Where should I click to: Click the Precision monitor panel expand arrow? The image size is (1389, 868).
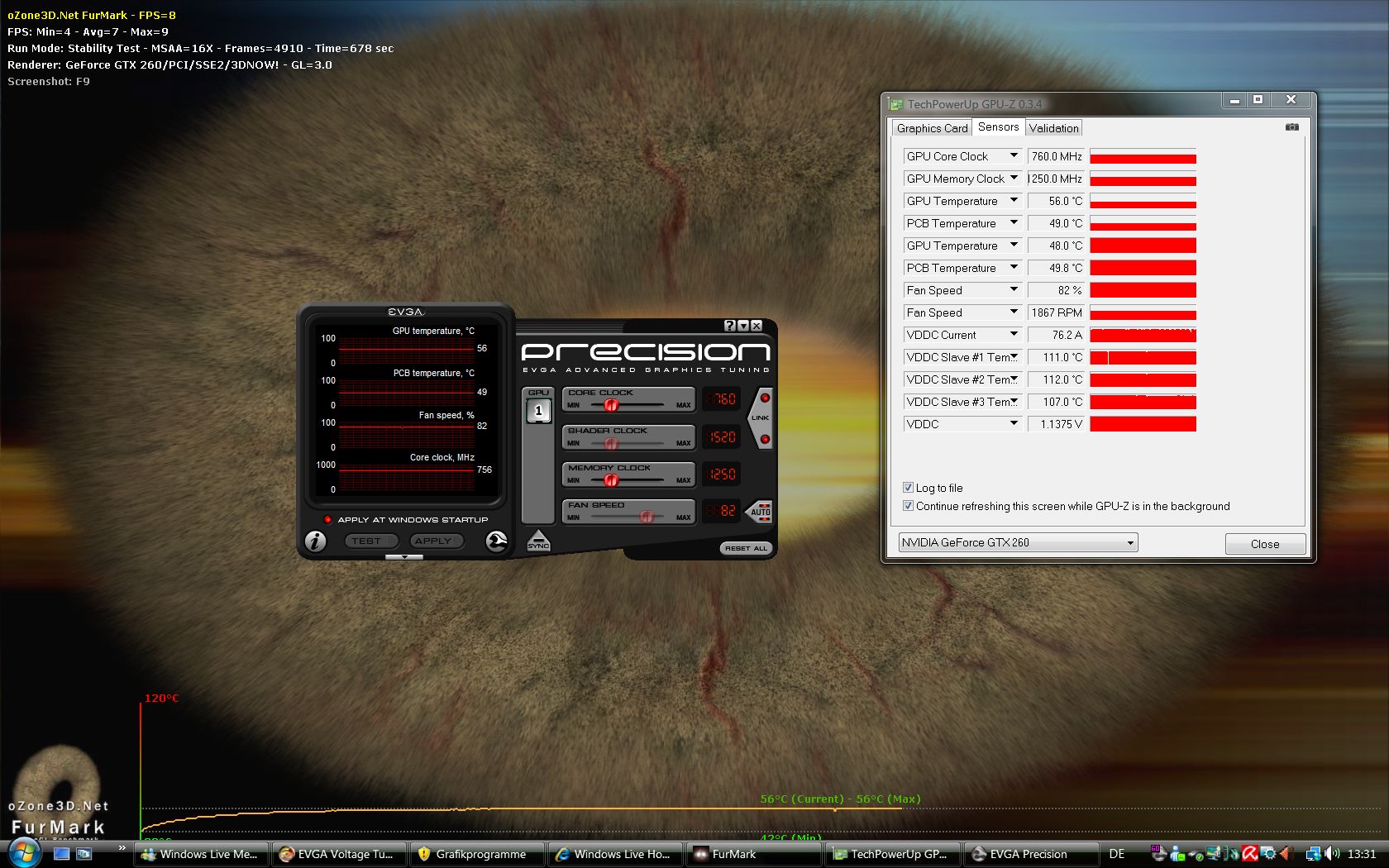[404, 557]
